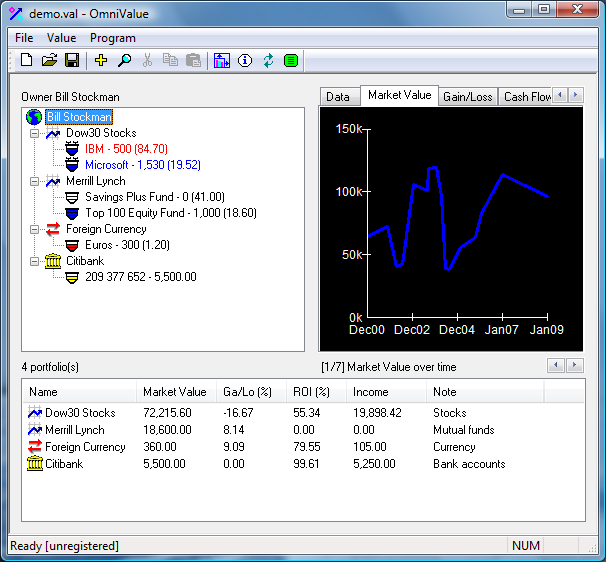Viewport: 606px width, 562px height.
Task: Click the 79.55 ROI cell
Action: (x=306, y=446)
